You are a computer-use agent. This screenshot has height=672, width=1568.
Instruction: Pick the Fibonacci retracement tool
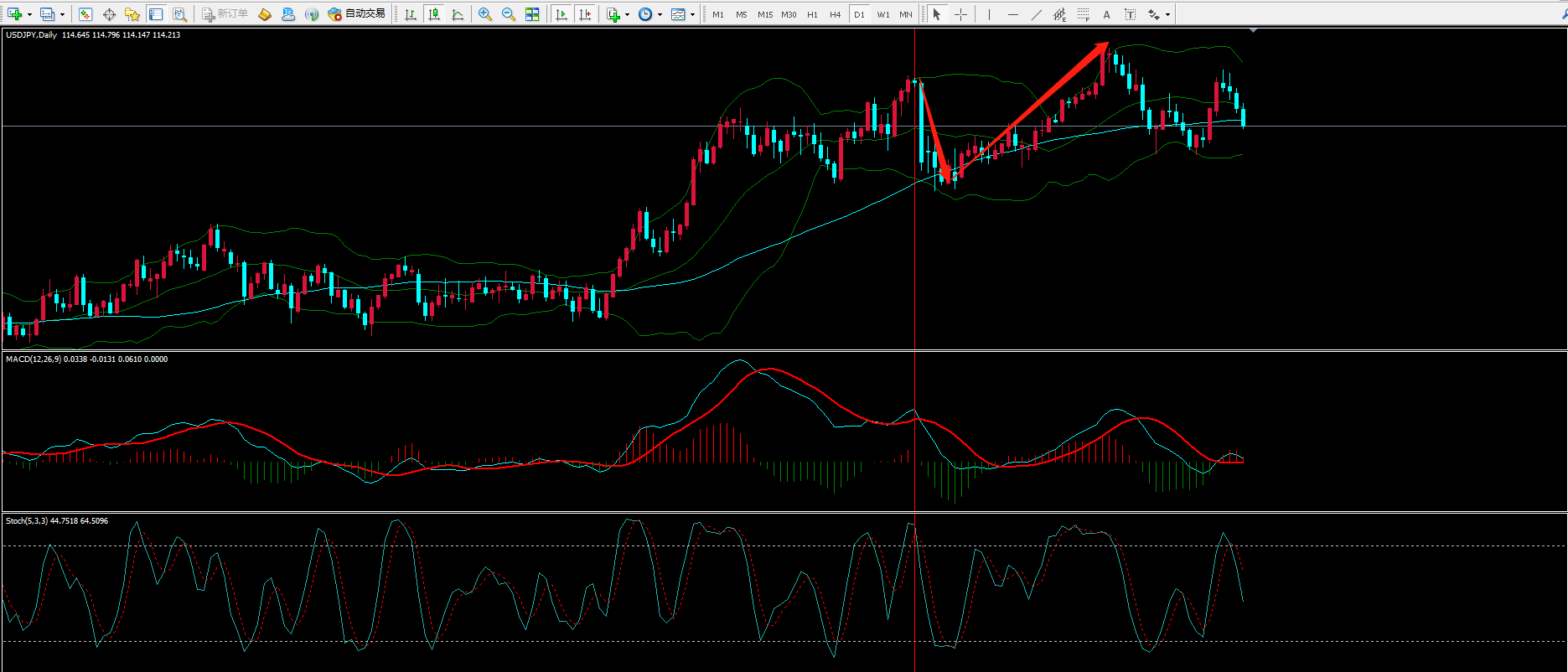[x=1083, y=14]
